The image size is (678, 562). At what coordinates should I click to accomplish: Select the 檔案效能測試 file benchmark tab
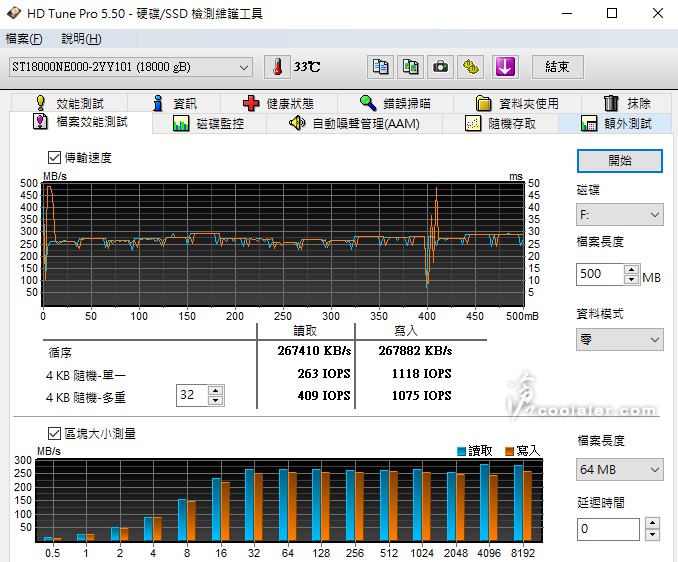(81, 122)
